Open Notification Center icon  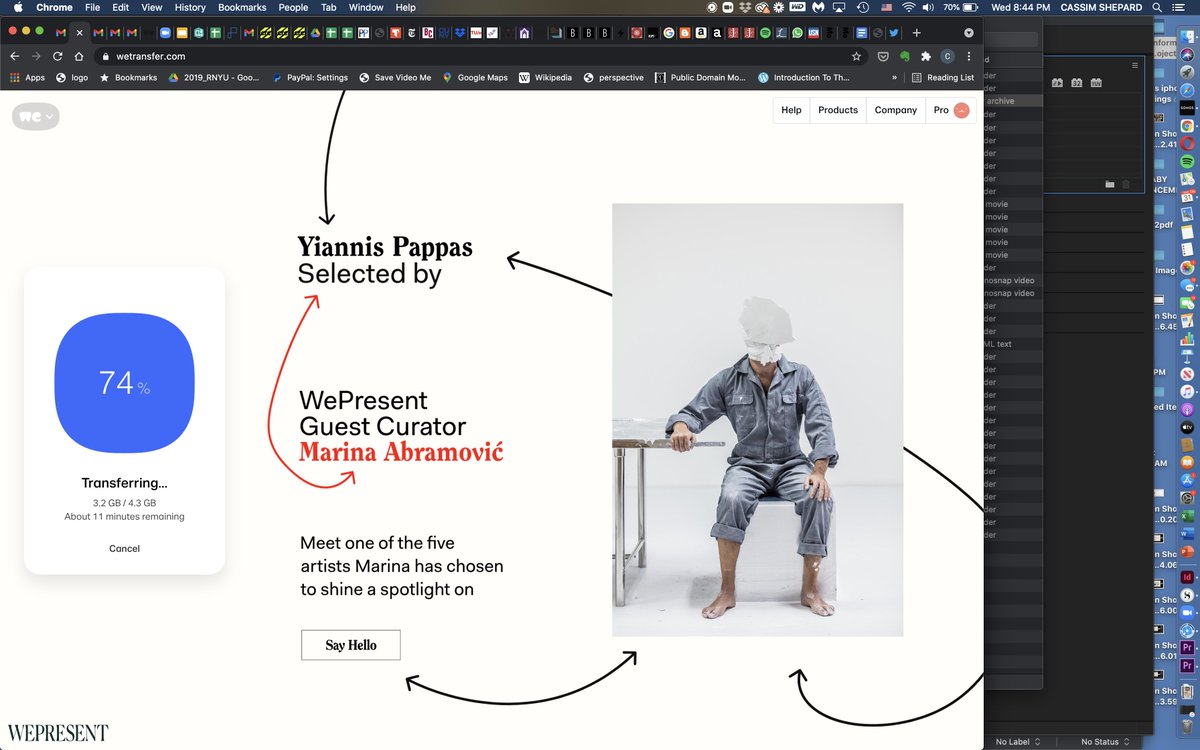(1181, 7)
